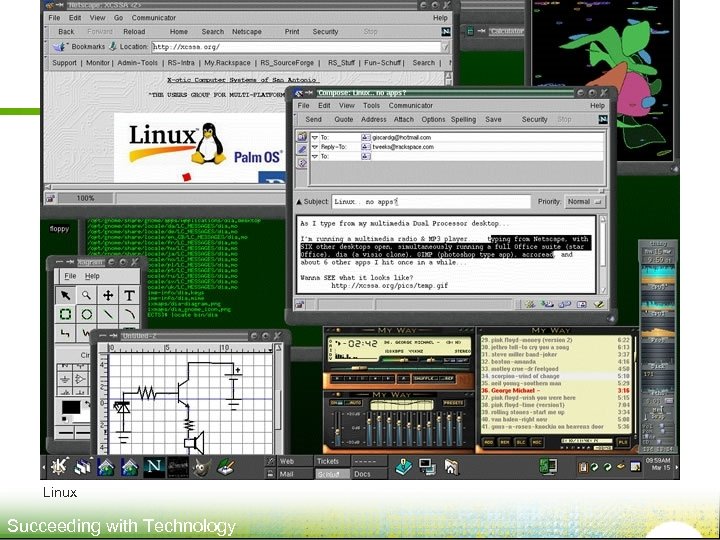Open Communicator menu in browser window
The height and width of the screenshot is (540, 720).
(153, 18)
